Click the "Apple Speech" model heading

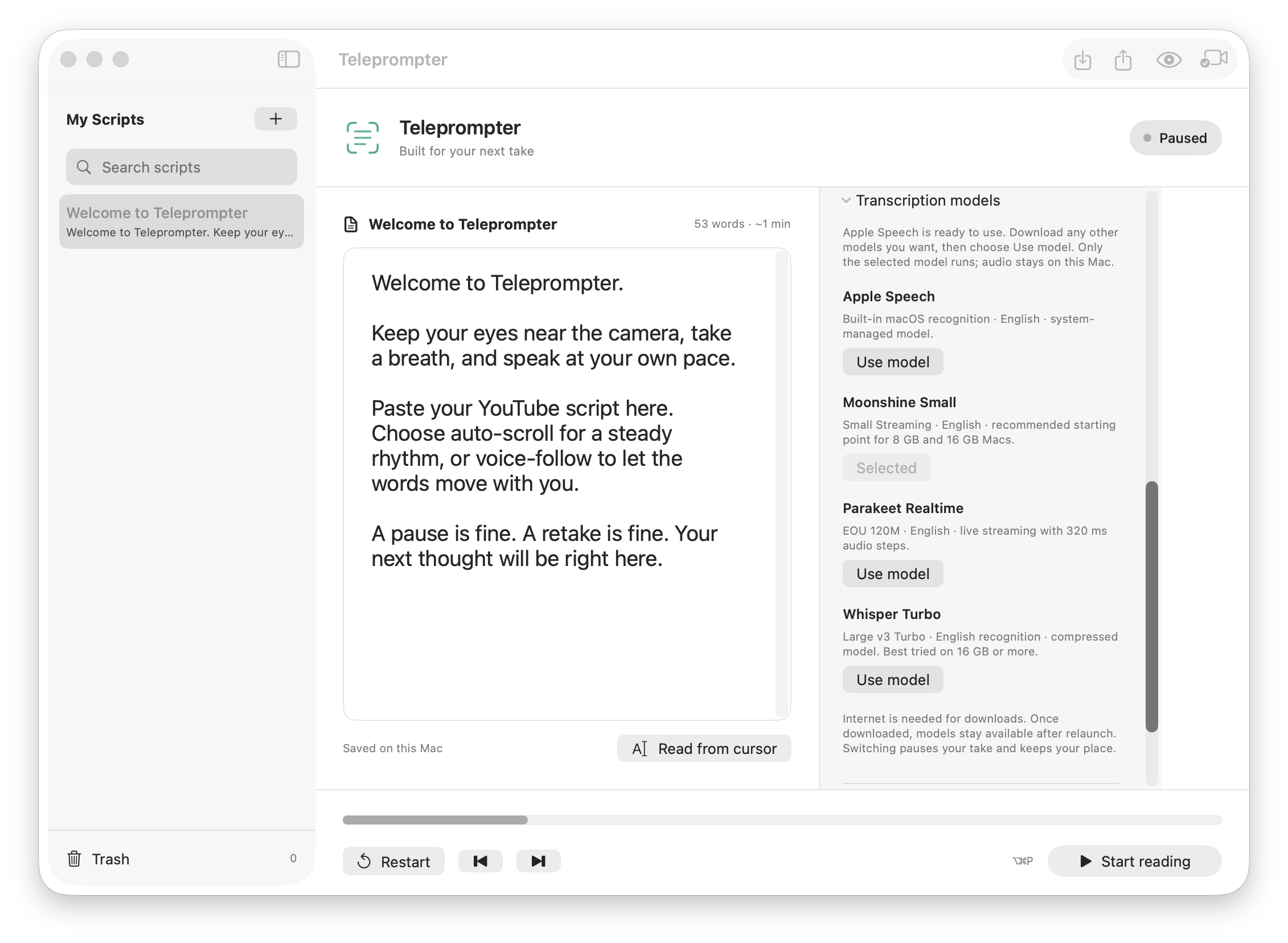point(888,296)
